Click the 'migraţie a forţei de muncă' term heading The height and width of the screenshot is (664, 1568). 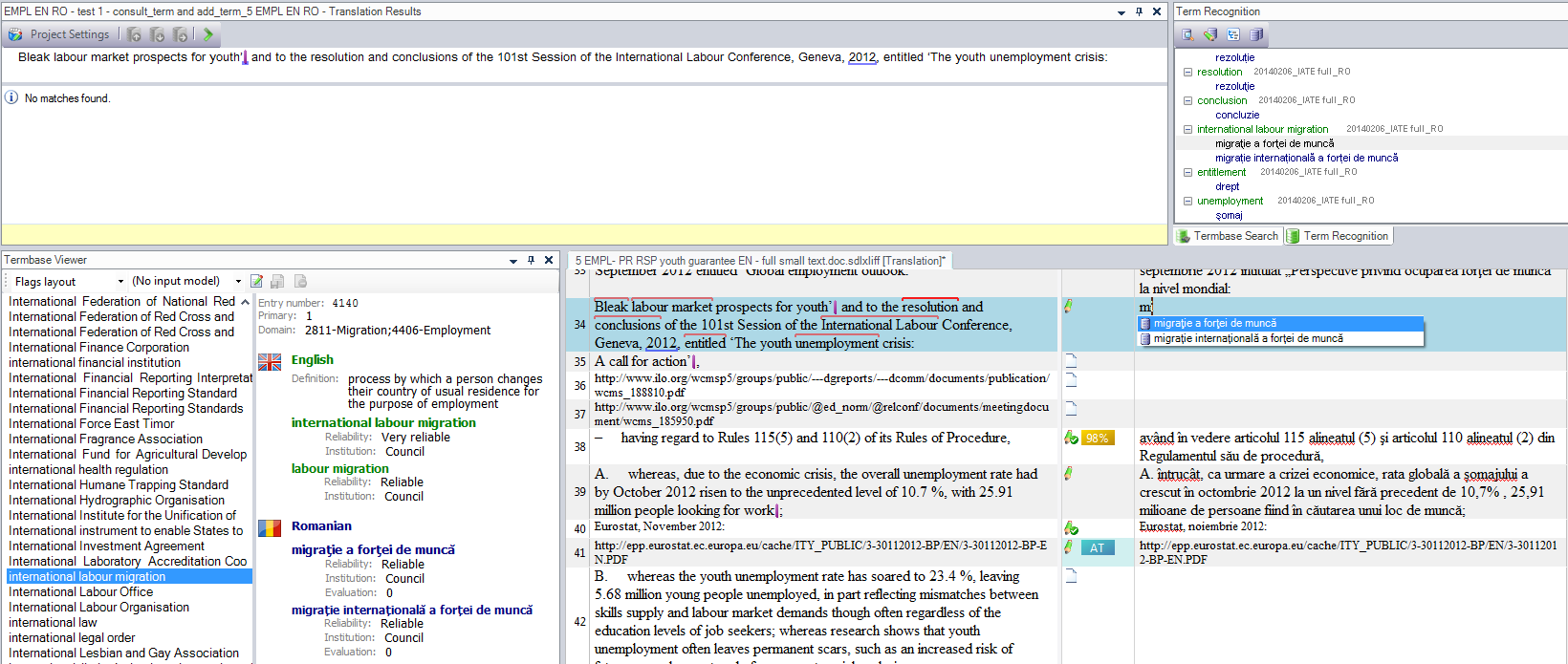[x=373, y=549]
